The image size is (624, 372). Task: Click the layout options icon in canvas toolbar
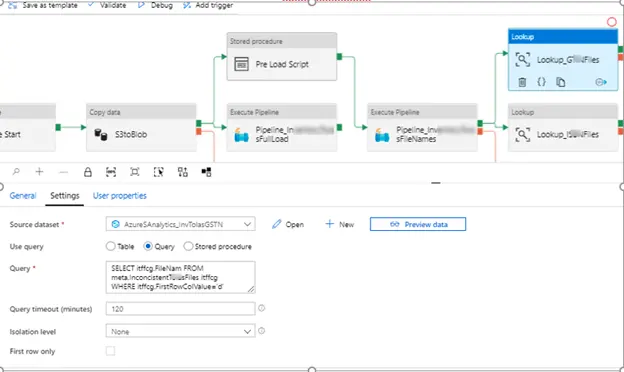206,172
